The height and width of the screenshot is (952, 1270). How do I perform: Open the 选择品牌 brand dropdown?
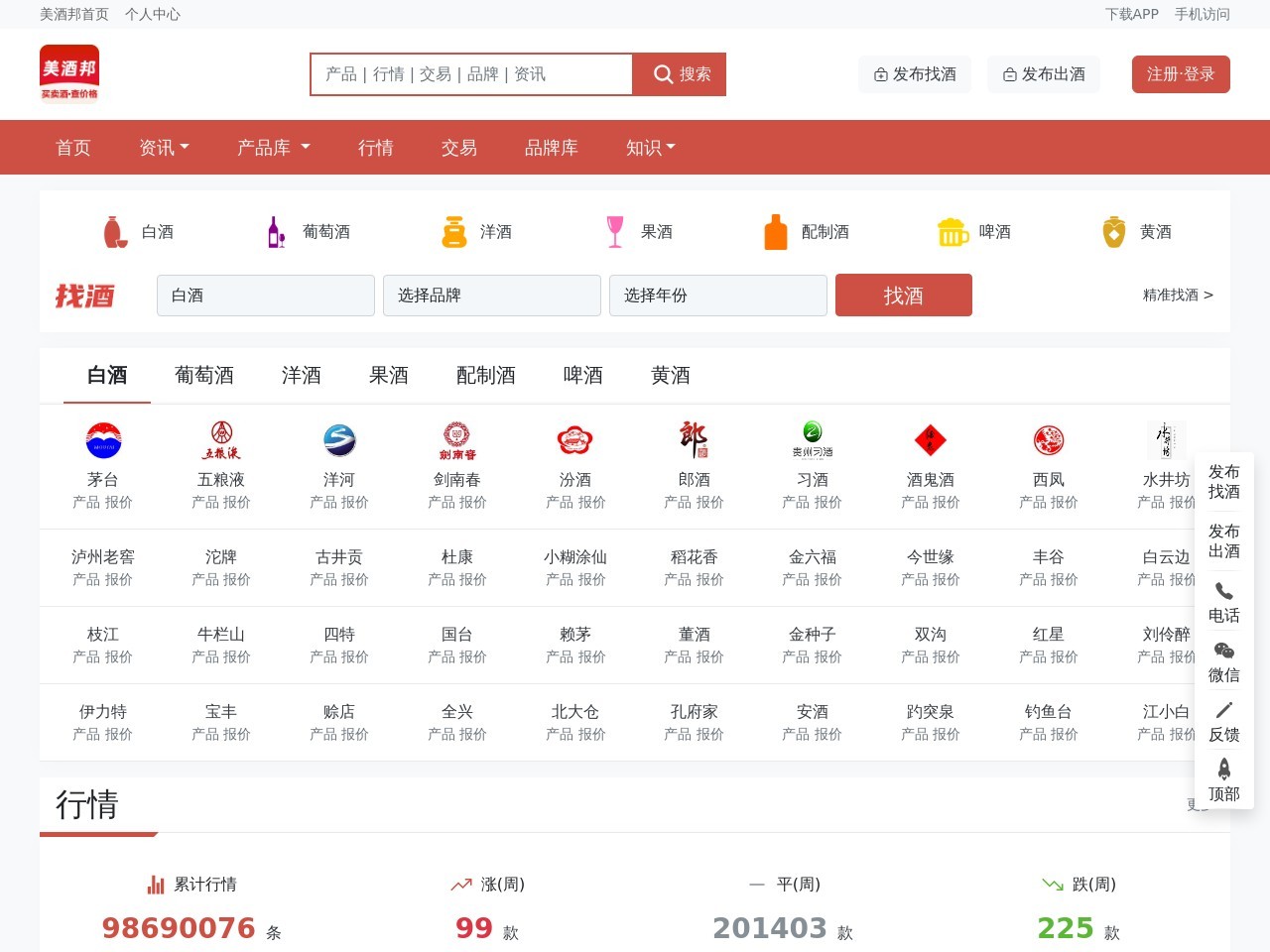click(491, 295)
